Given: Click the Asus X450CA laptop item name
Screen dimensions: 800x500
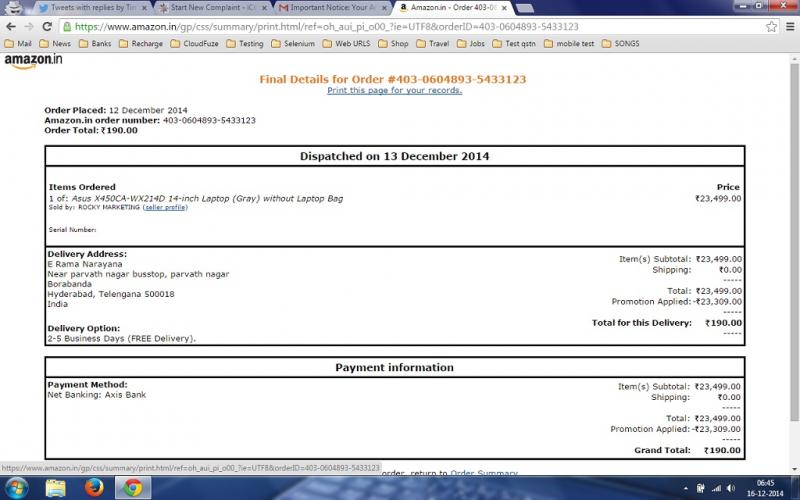Looking at the screenshot, I should pos(207,198).
